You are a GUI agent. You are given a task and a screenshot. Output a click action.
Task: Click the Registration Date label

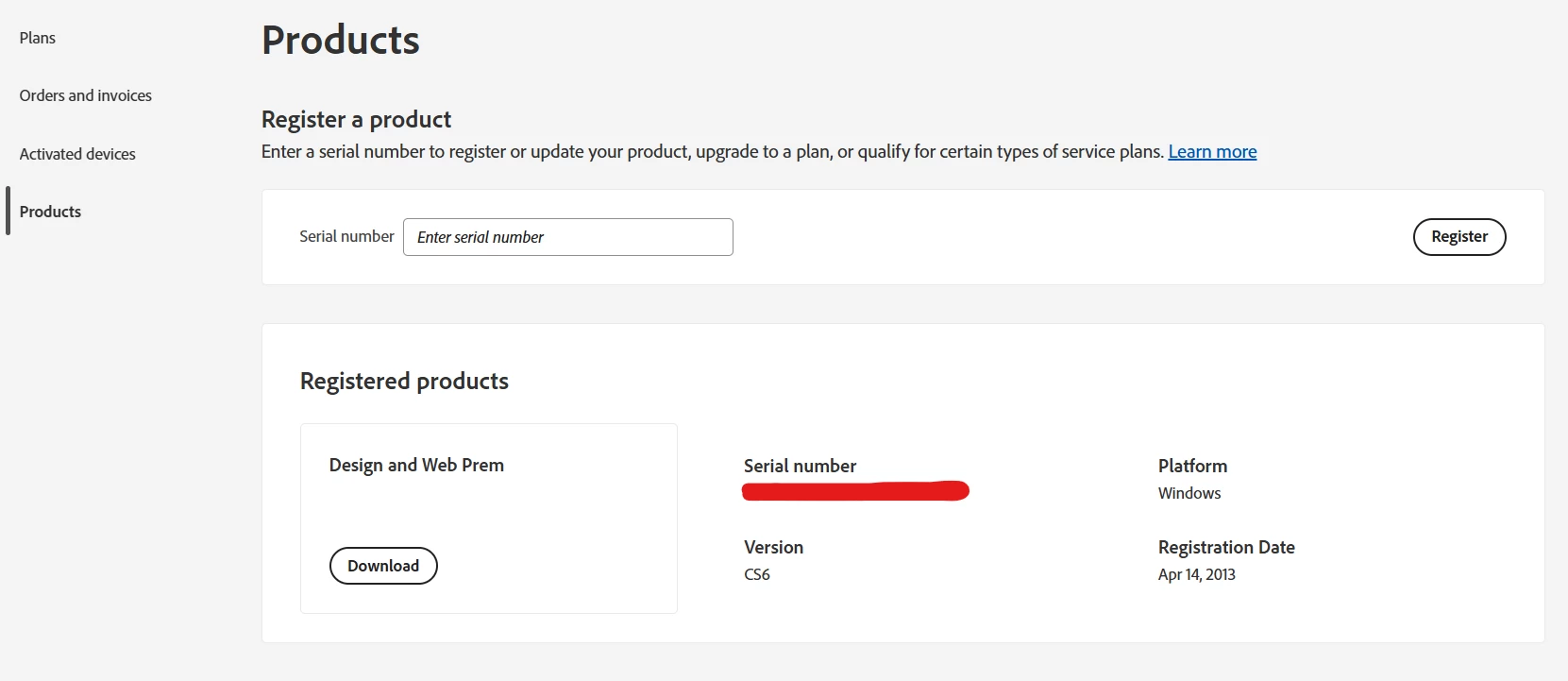point(1226,547)
